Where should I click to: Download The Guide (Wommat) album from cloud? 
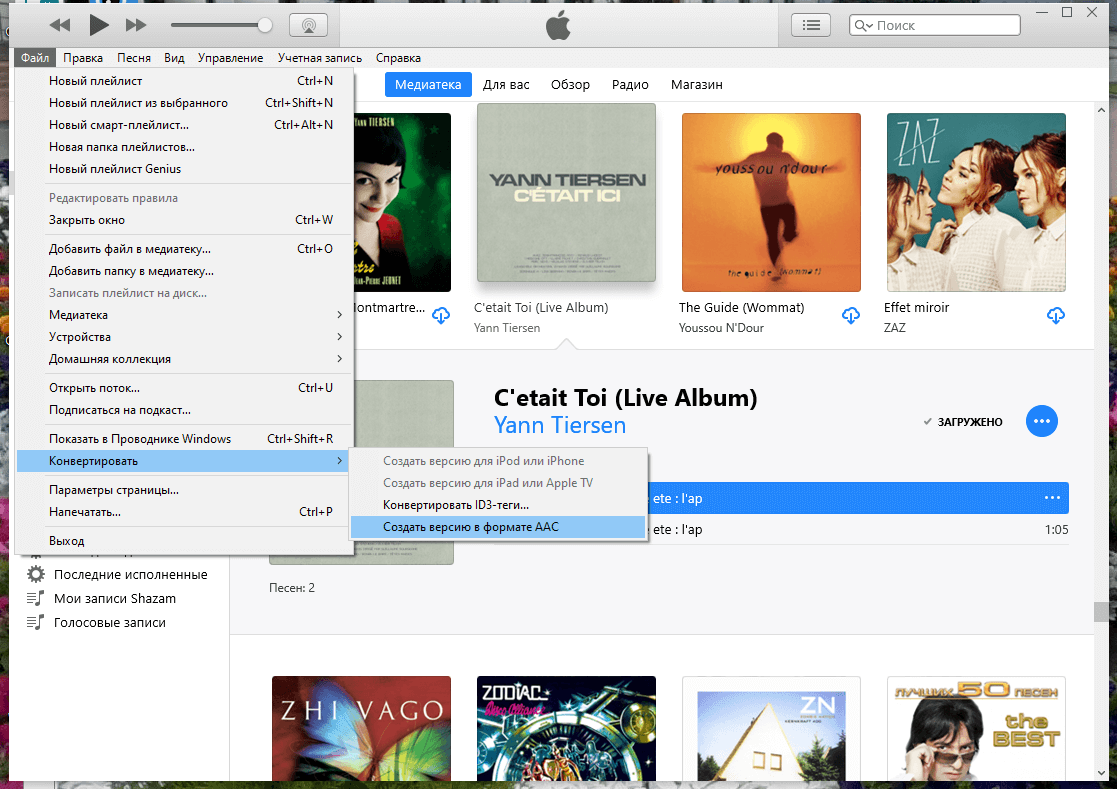point(850,316)
